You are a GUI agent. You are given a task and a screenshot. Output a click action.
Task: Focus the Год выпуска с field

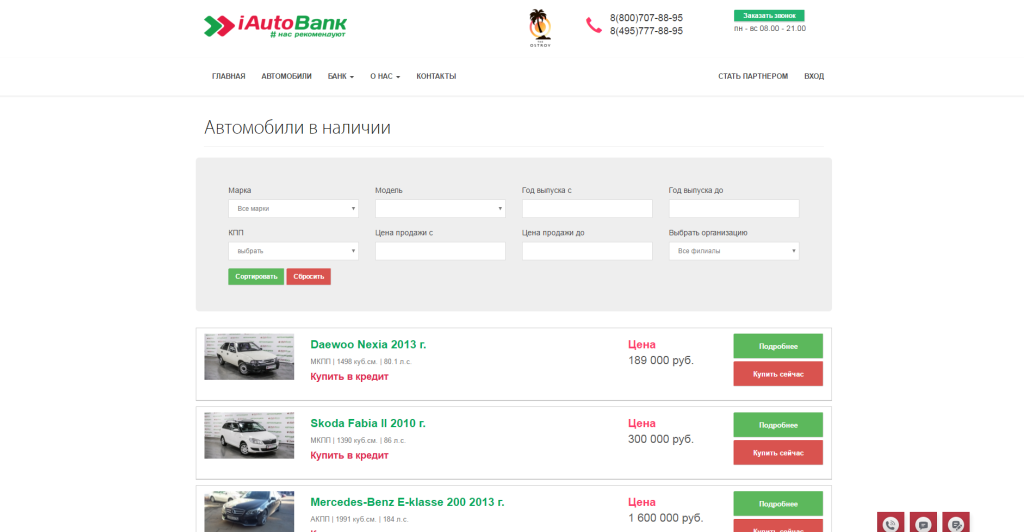coord(587,208)
